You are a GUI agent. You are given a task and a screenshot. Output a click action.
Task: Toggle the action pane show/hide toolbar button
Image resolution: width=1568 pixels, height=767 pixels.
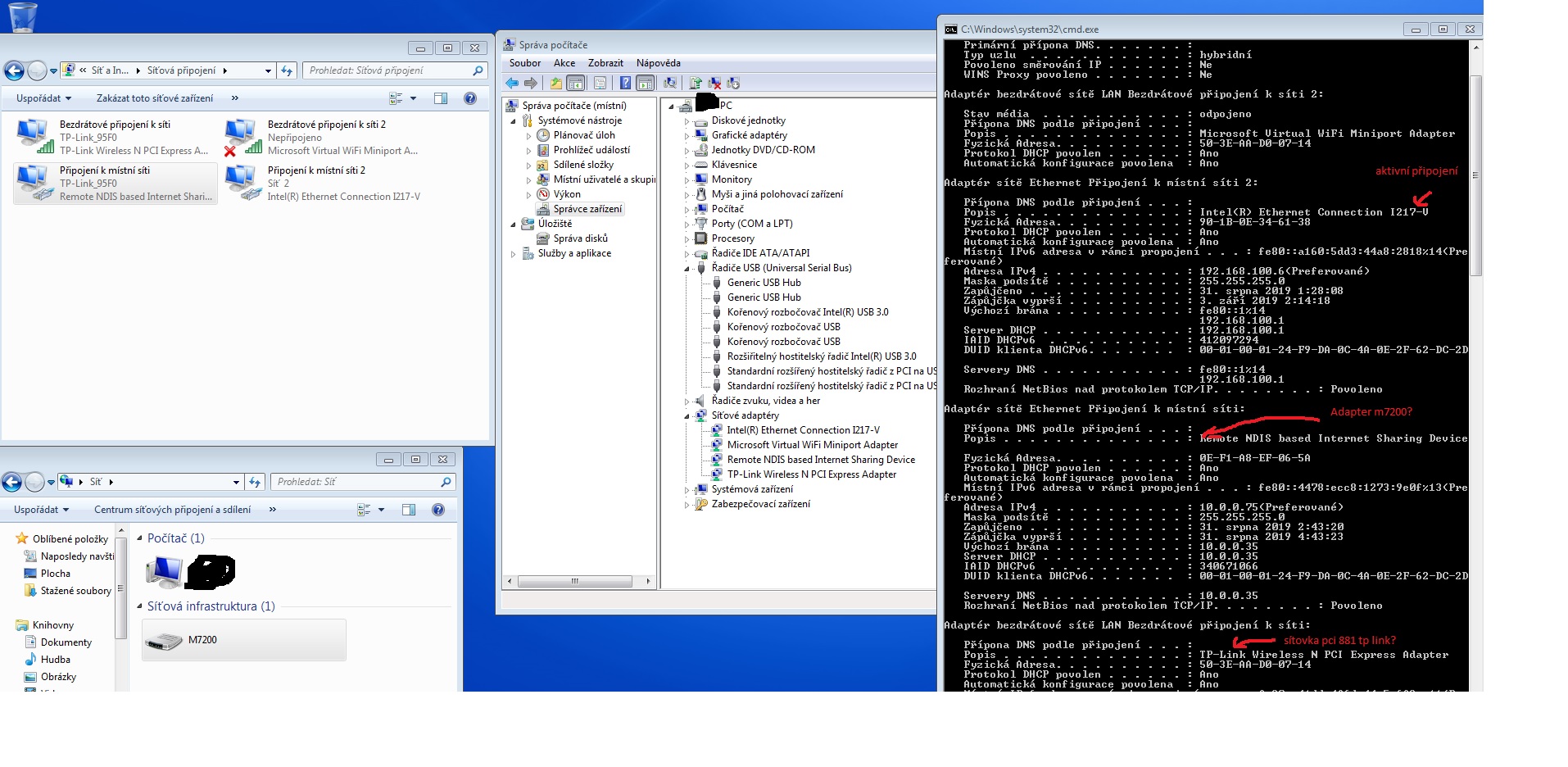click(x=646, y=83)
